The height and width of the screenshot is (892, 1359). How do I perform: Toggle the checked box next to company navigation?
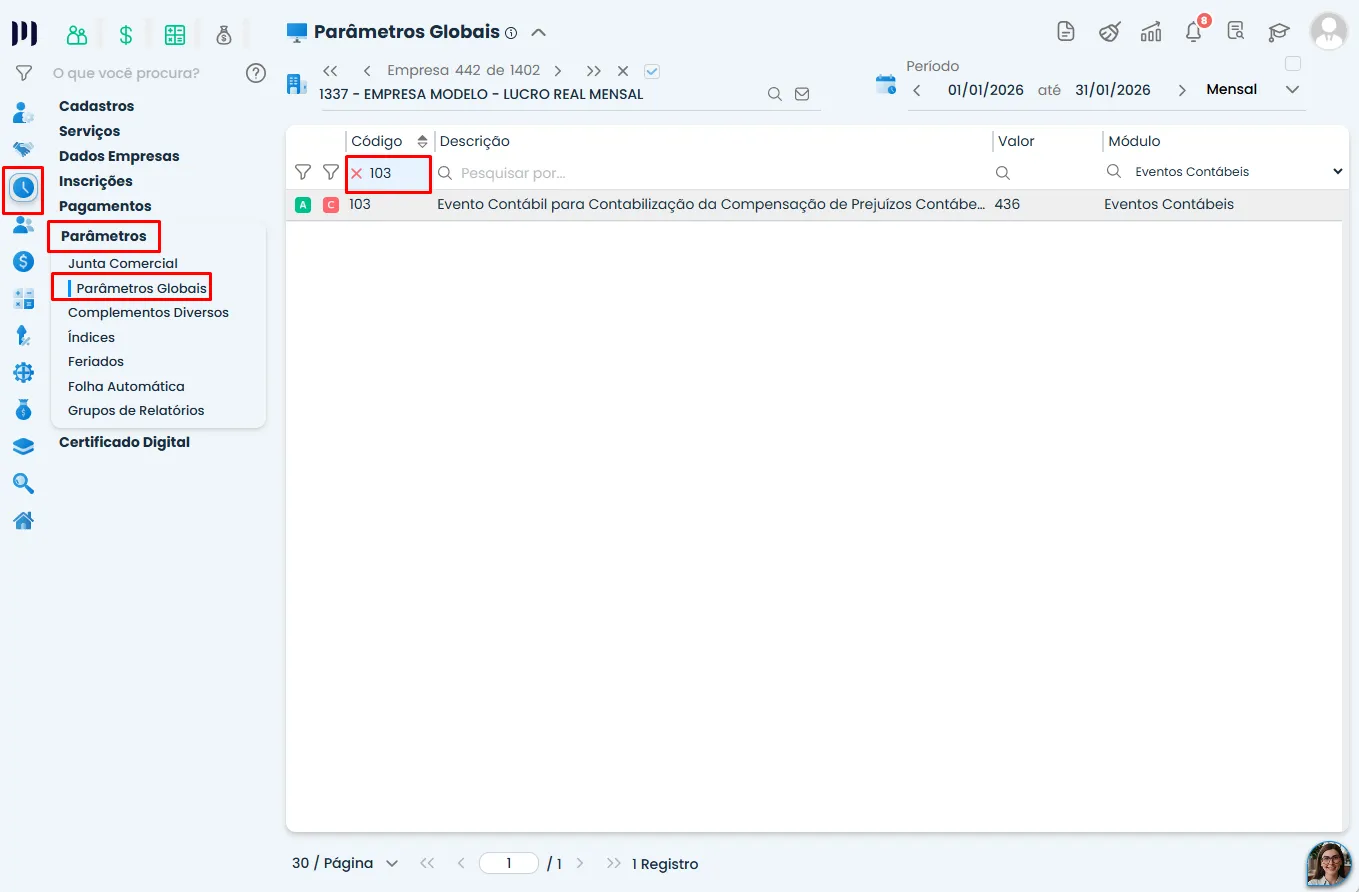coord(652,71)
